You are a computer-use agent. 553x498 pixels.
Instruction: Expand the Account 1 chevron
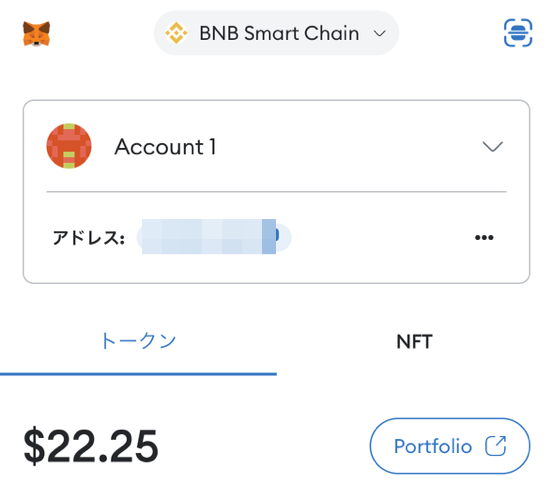(492, 146)
